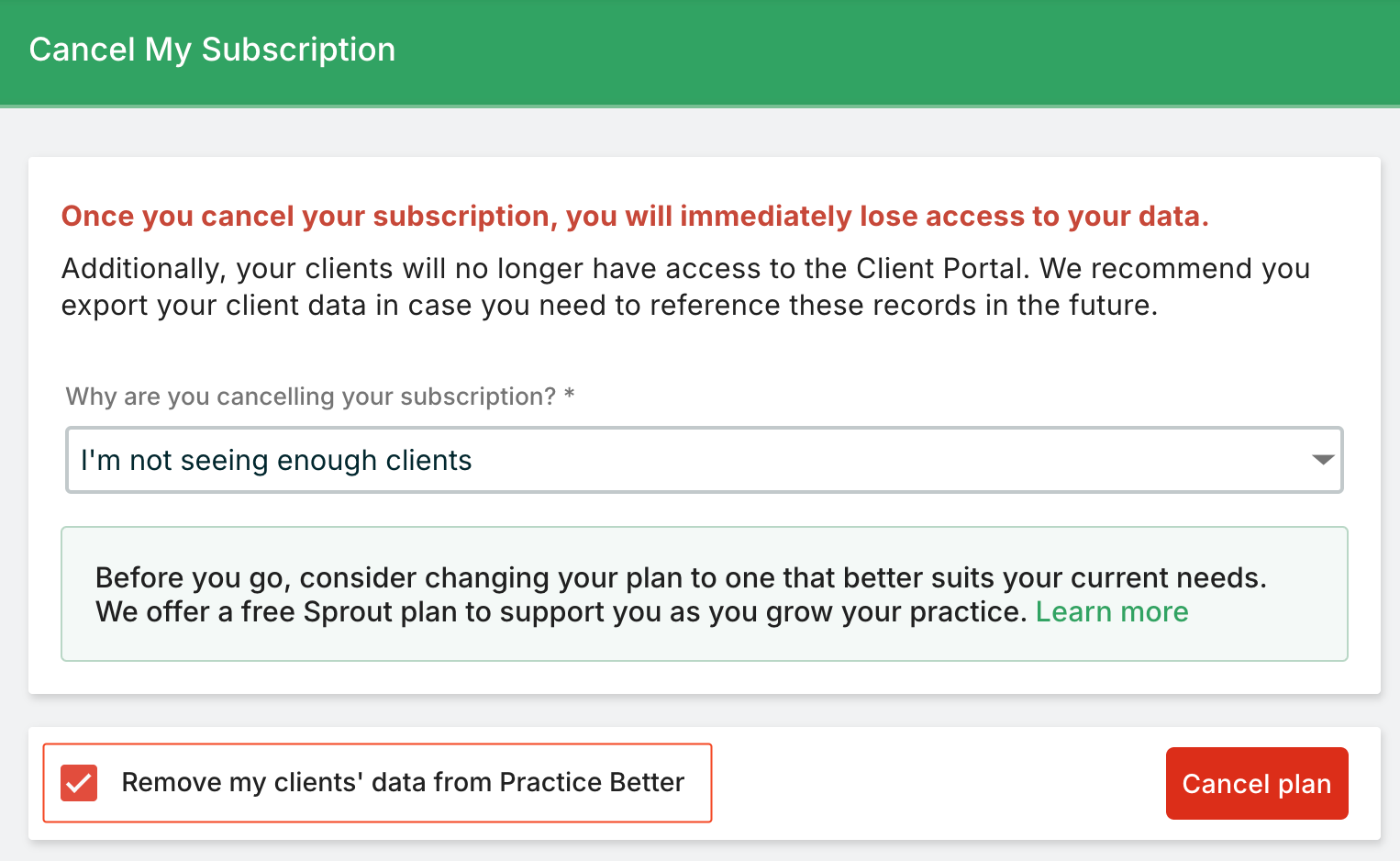
Task: Click blank area left of Cancel plan button
Action: tap(936, 783)
